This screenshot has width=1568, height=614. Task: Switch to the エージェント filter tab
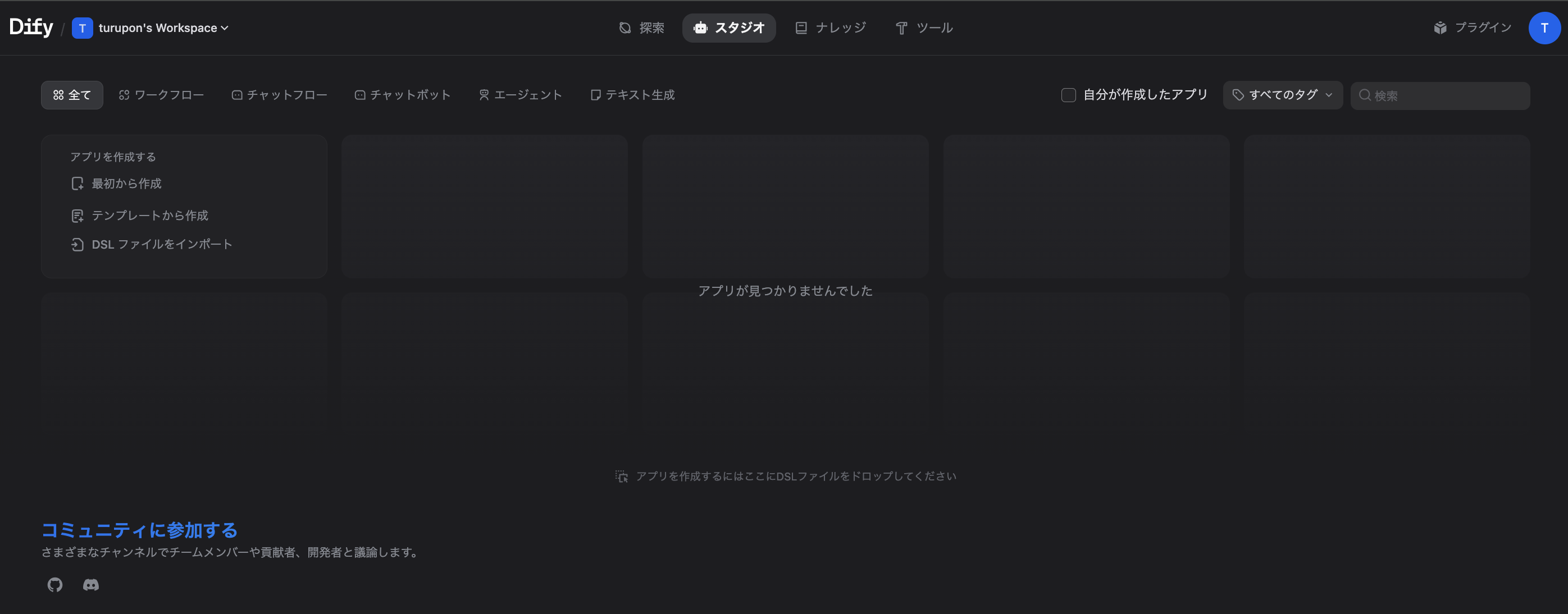[x=521, y=95]
